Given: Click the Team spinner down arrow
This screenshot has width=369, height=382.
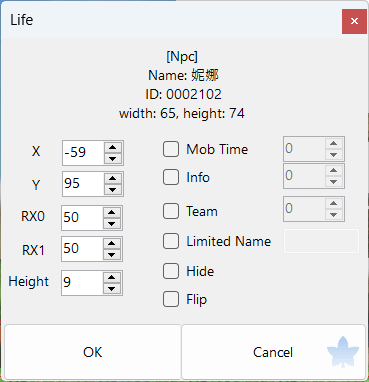Looking at the screenshot, I should click(x=334, y=215).
